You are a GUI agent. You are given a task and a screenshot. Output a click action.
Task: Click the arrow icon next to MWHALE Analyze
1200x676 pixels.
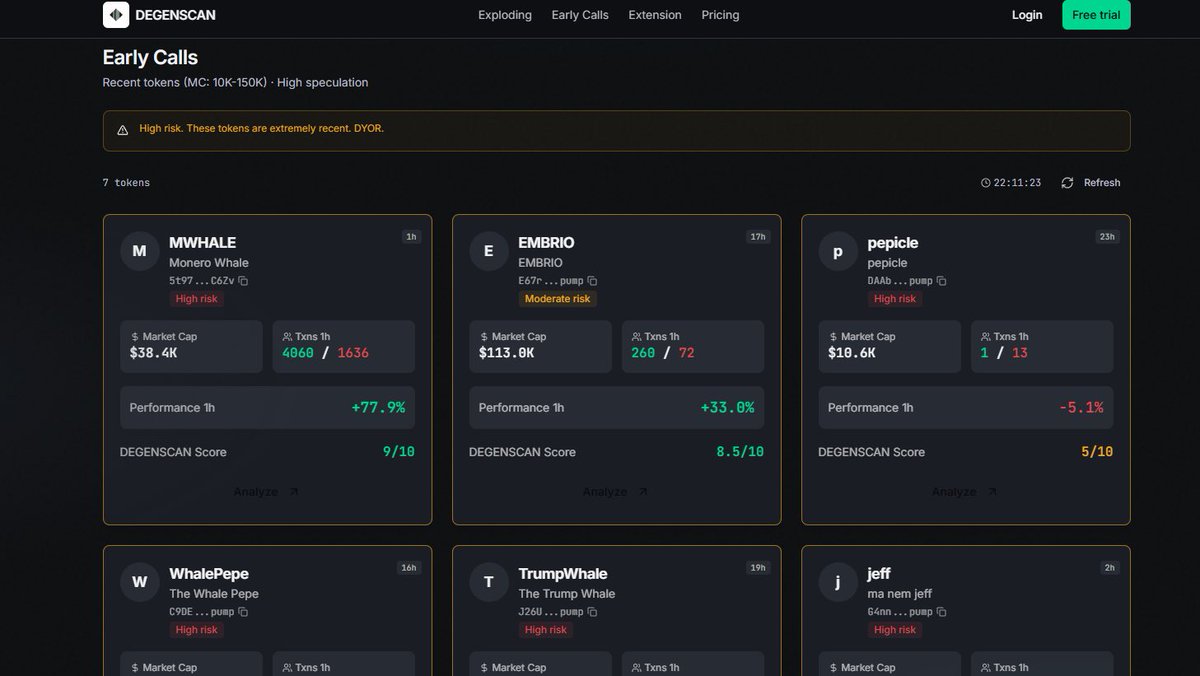coord(293,492)
